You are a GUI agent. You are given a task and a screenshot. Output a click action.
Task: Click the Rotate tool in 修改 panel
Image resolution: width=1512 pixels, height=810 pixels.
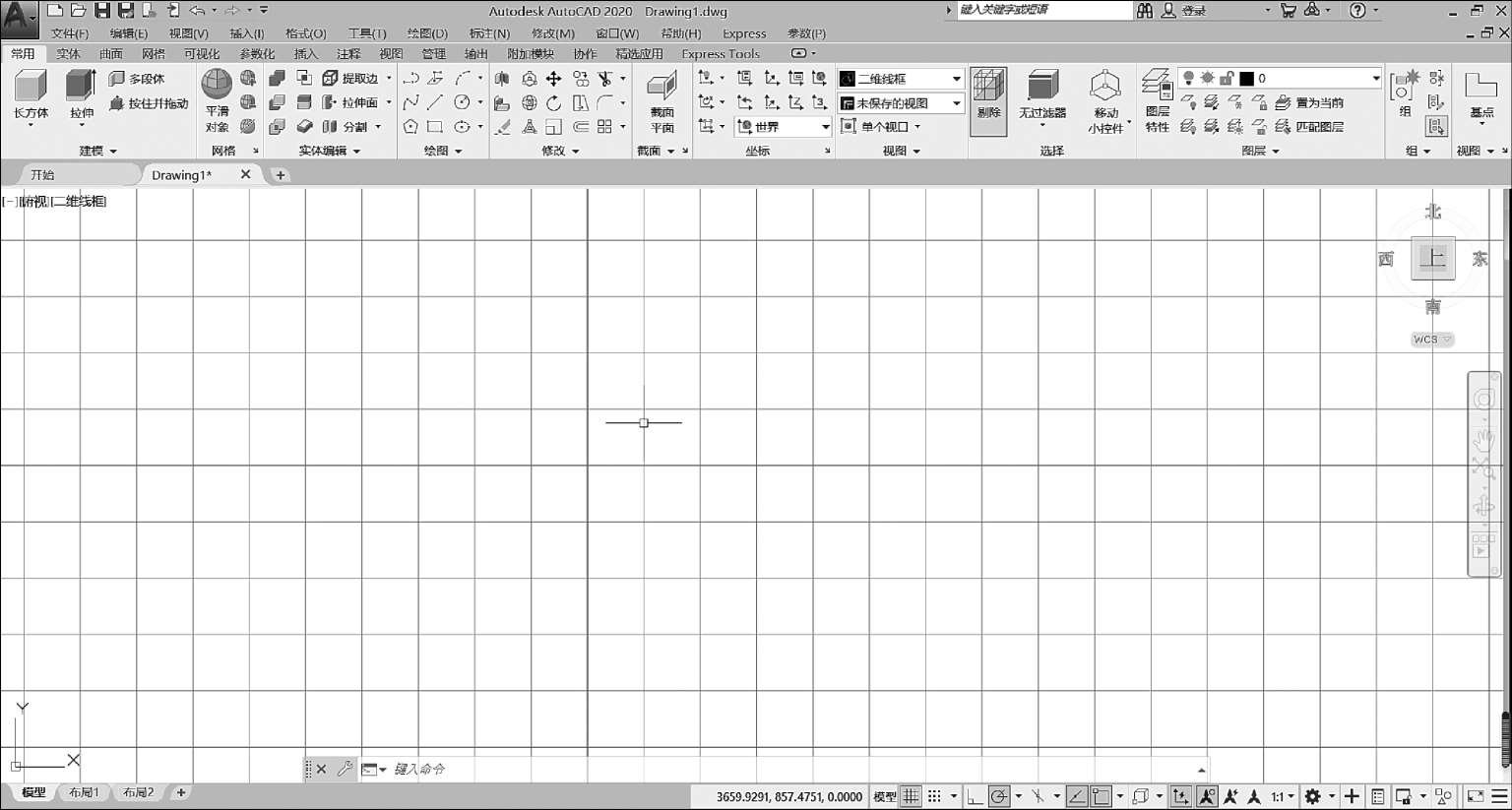(x=554, y=102)
